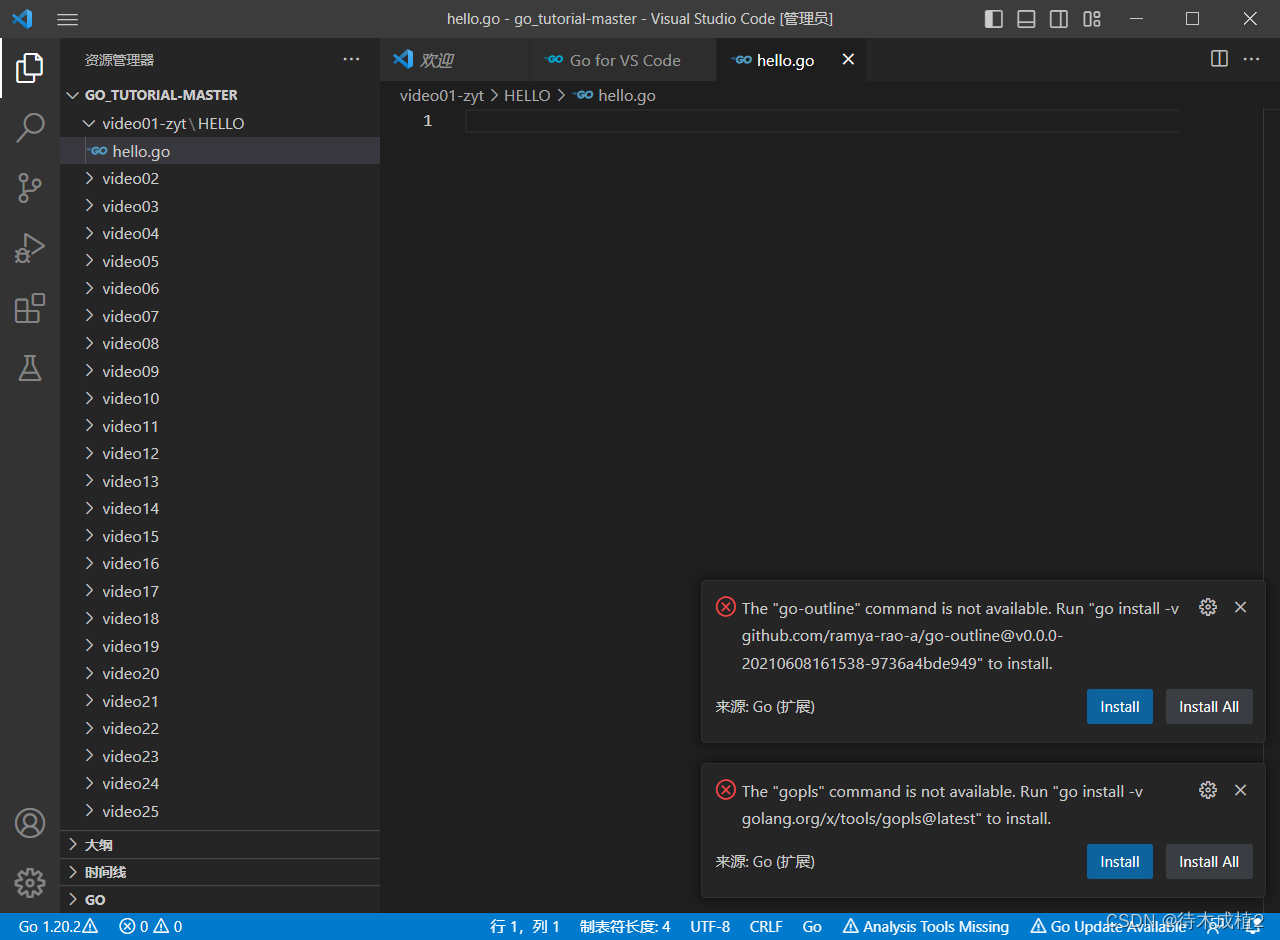Image resolution: width=1280 pixels, height=940 pixels.
Task: Select Go language mode in status bar
Action: click(812, 927)
